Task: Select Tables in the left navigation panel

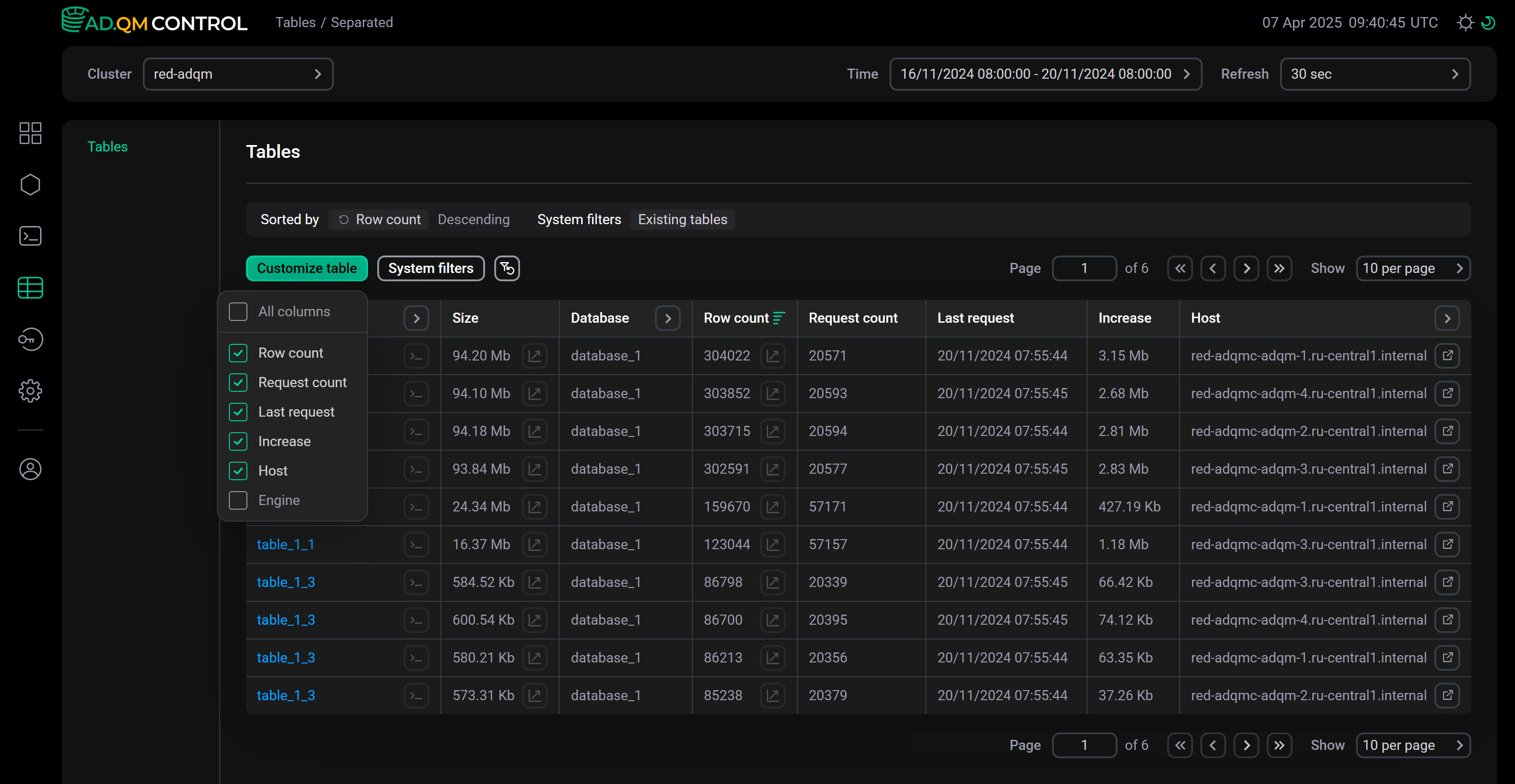Action: (x=107, y=146)
